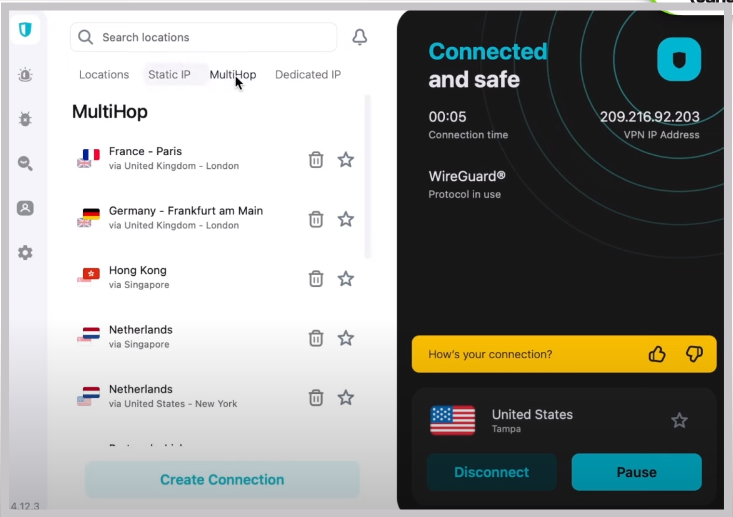This screenshot has width=733, height=517.
Task: Switch to the Static IP tab
Action: coord(169,75)
